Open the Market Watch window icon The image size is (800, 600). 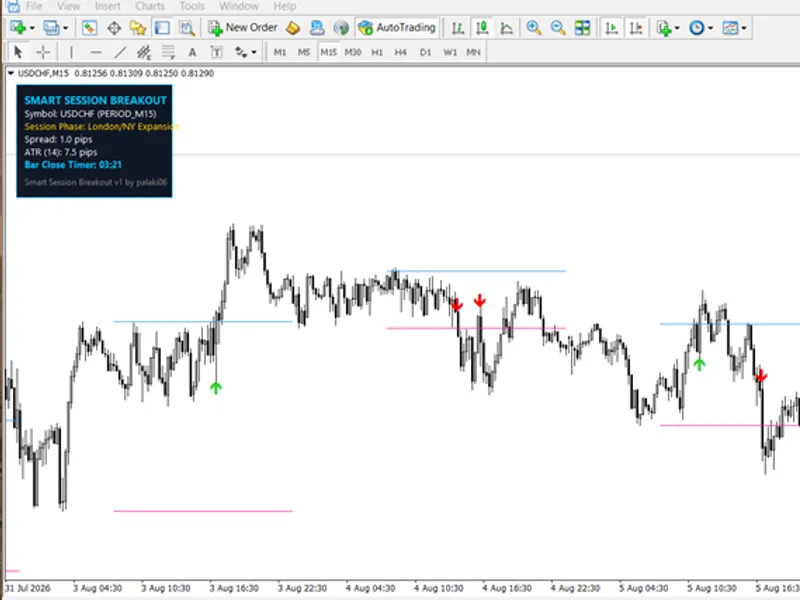[x=90, y=28]
